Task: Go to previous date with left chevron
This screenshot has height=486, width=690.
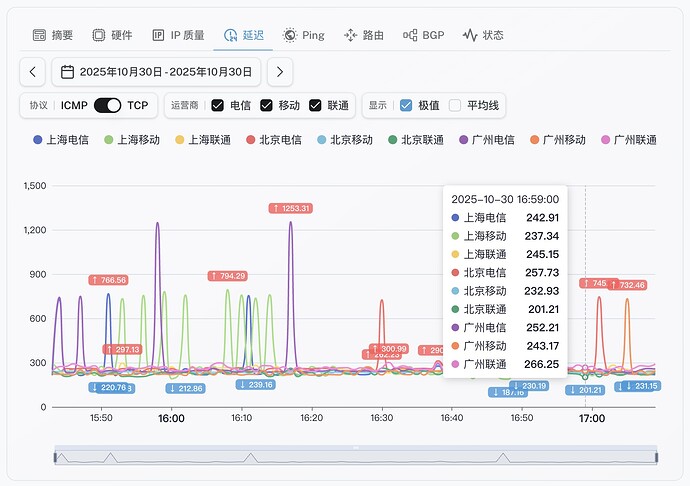Action: 33,72
